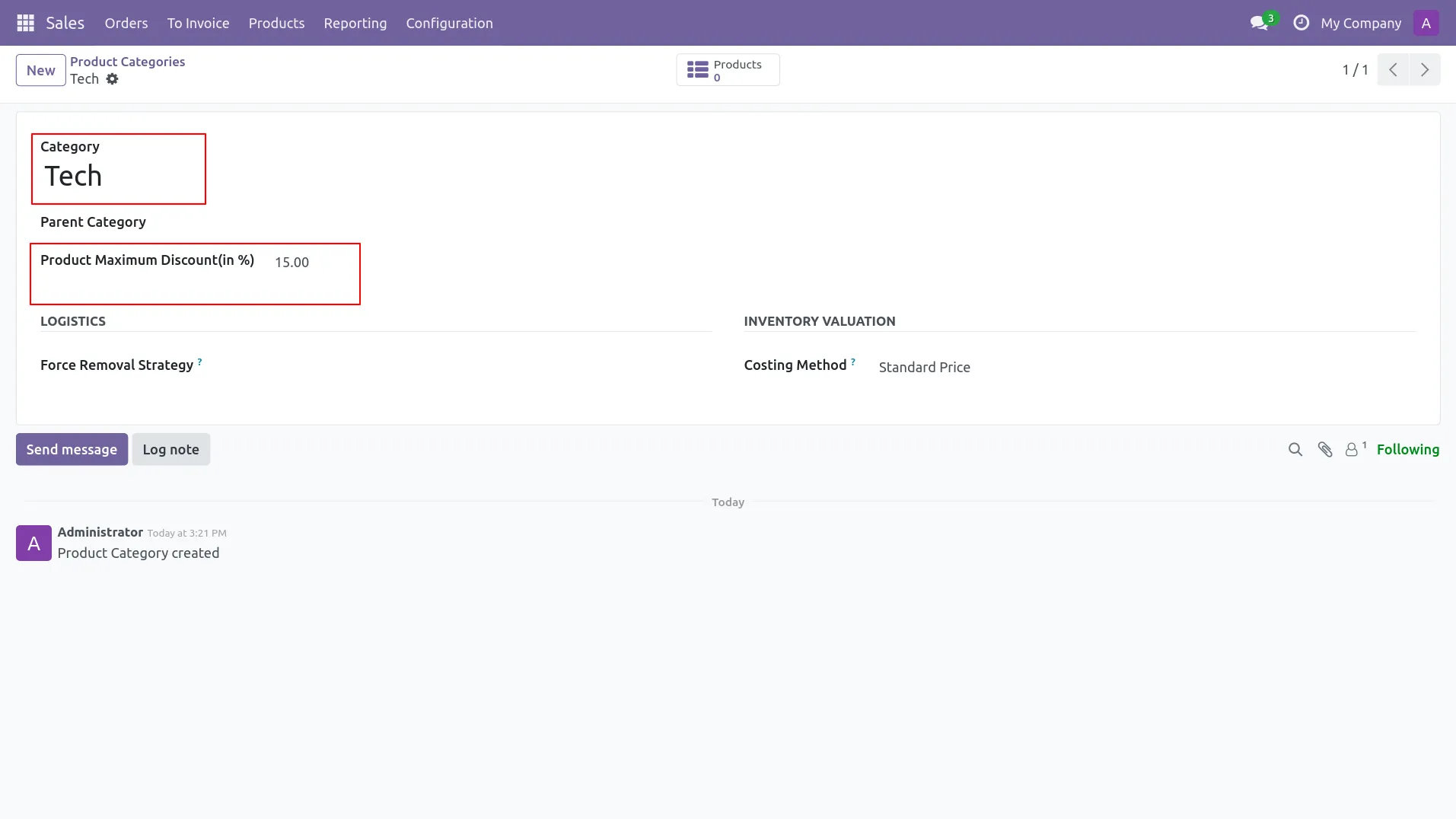Go to next record arrow
The height and width of the screenshot is (819, 1456).
(1424, 70)
